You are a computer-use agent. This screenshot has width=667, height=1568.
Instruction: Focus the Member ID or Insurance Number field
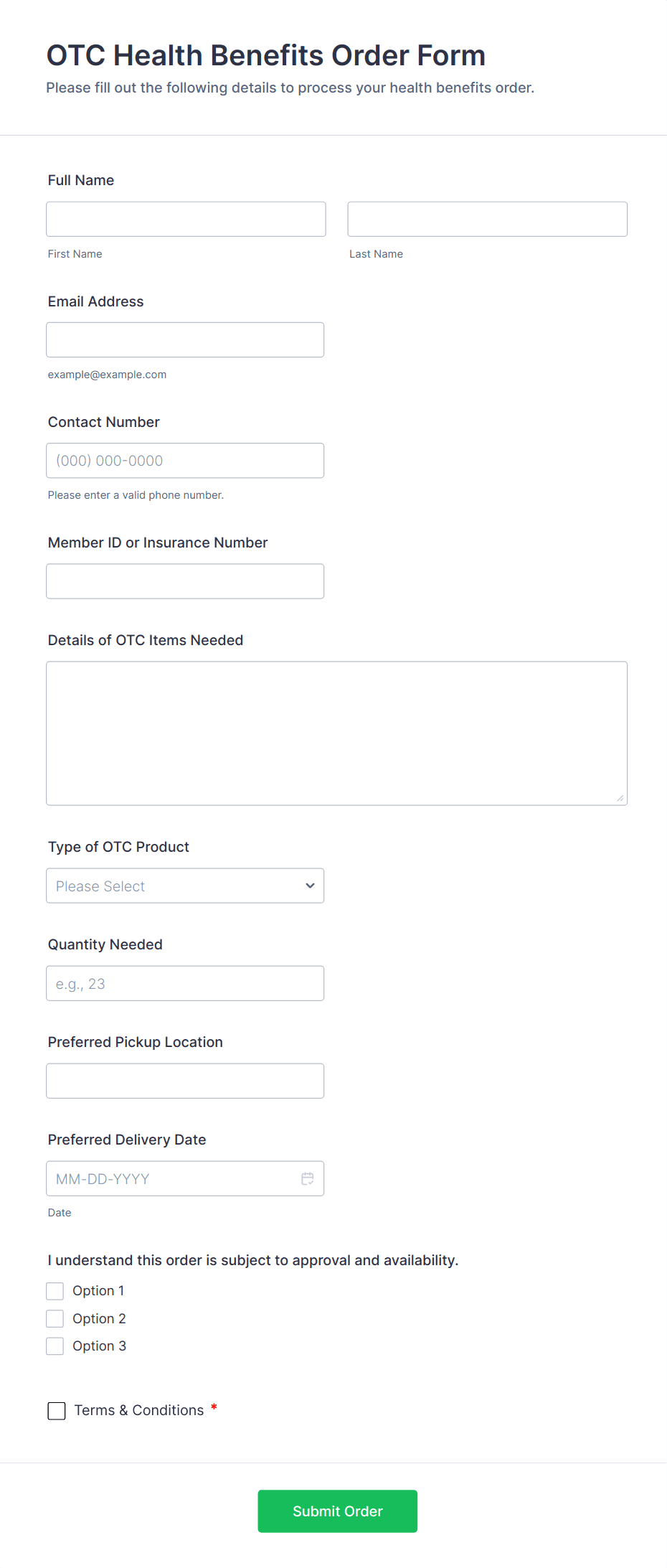coord(185,581)
